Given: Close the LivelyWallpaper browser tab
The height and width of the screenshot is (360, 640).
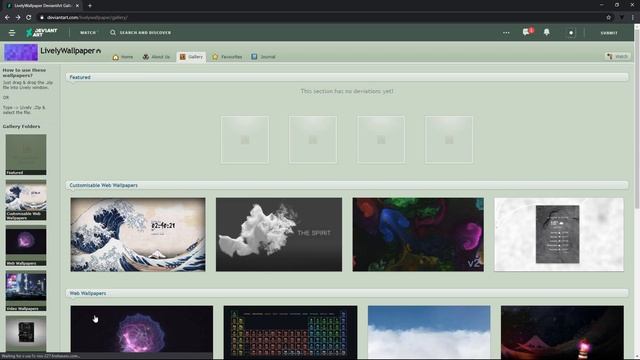Looking at the screenshot, I should (77, 6).
